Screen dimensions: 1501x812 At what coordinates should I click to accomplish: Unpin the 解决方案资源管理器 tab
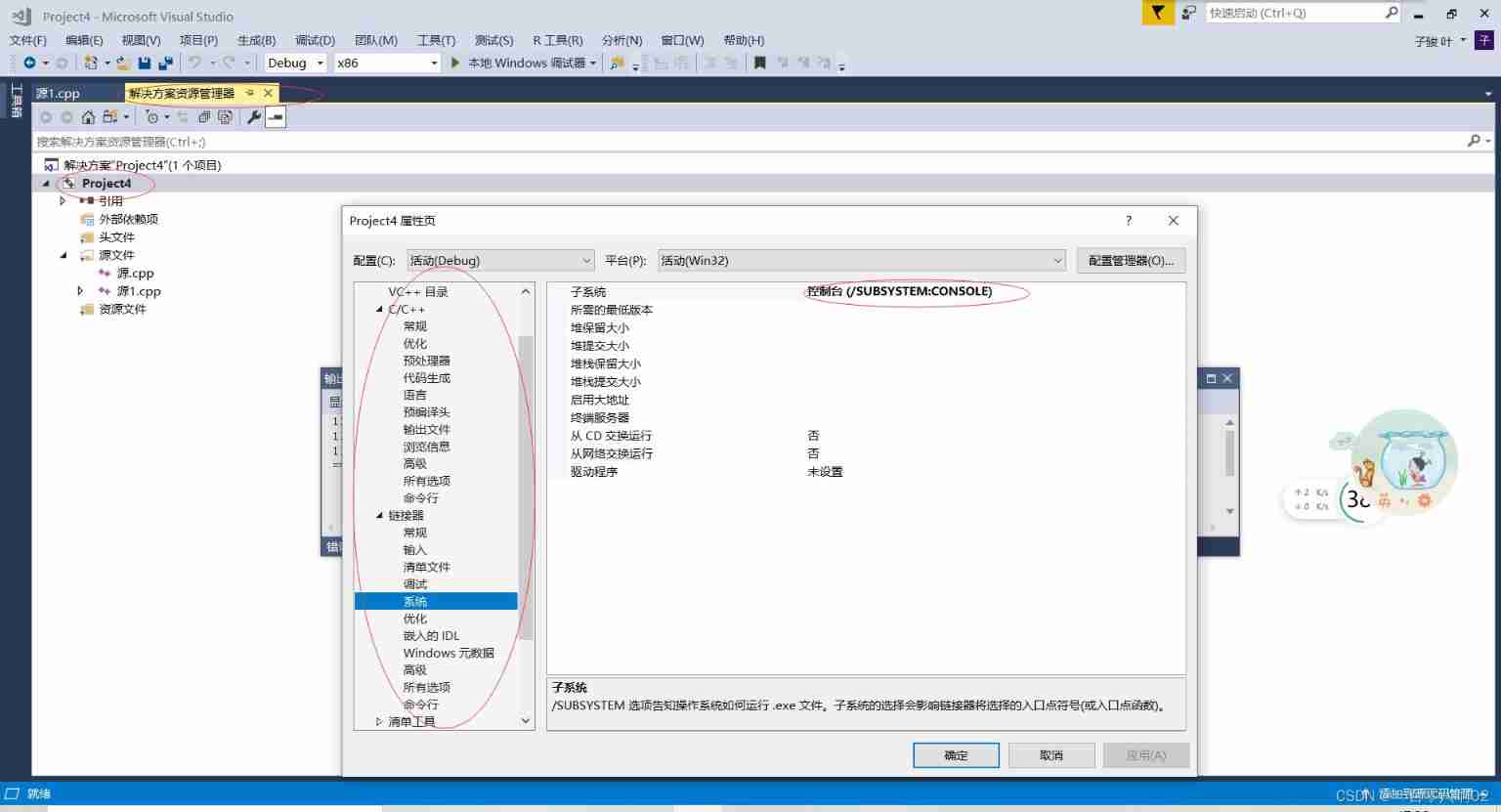click(x=251, y=94)
